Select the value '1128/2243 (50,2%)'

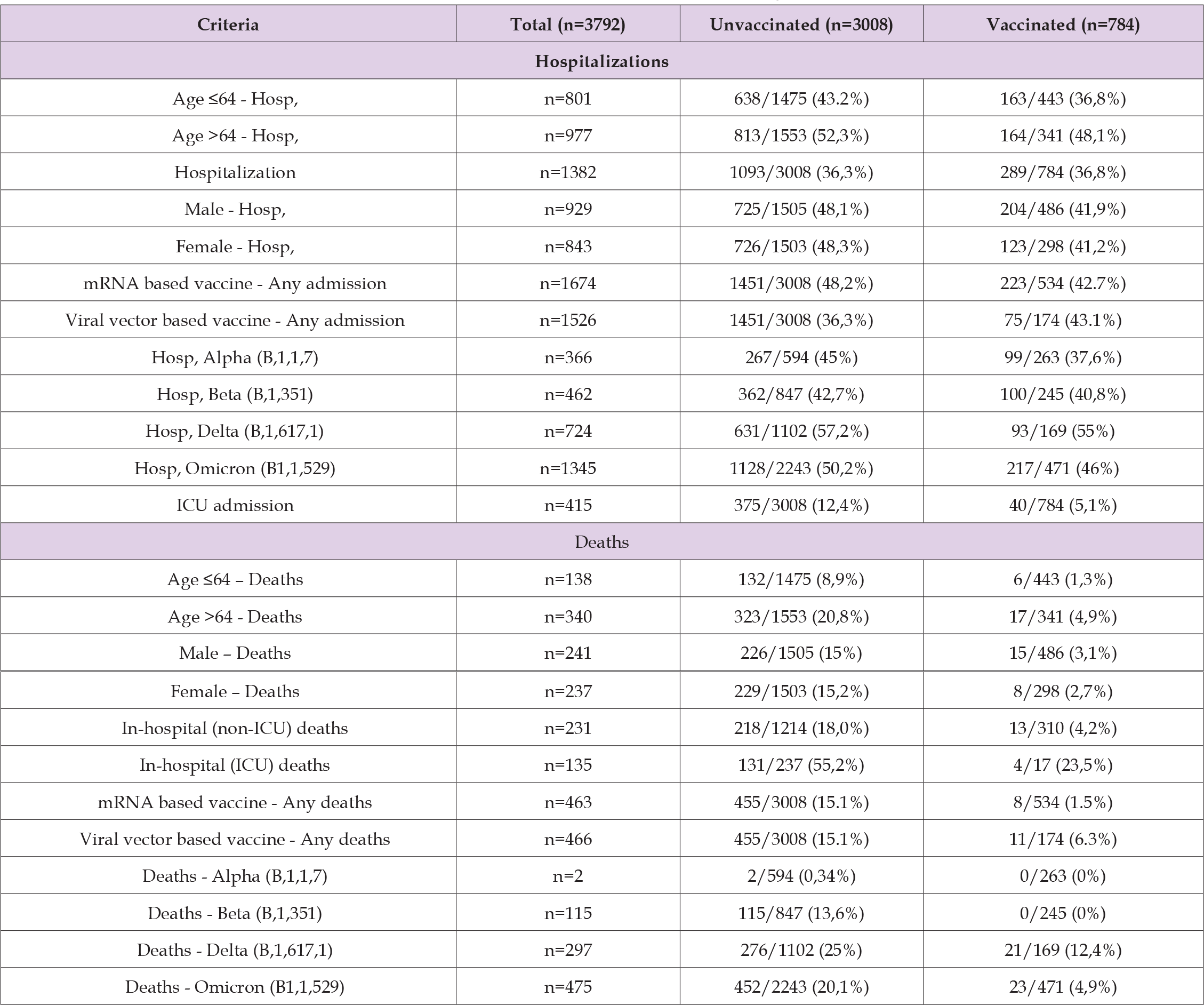pyautogui.click(x=801, y=468)
